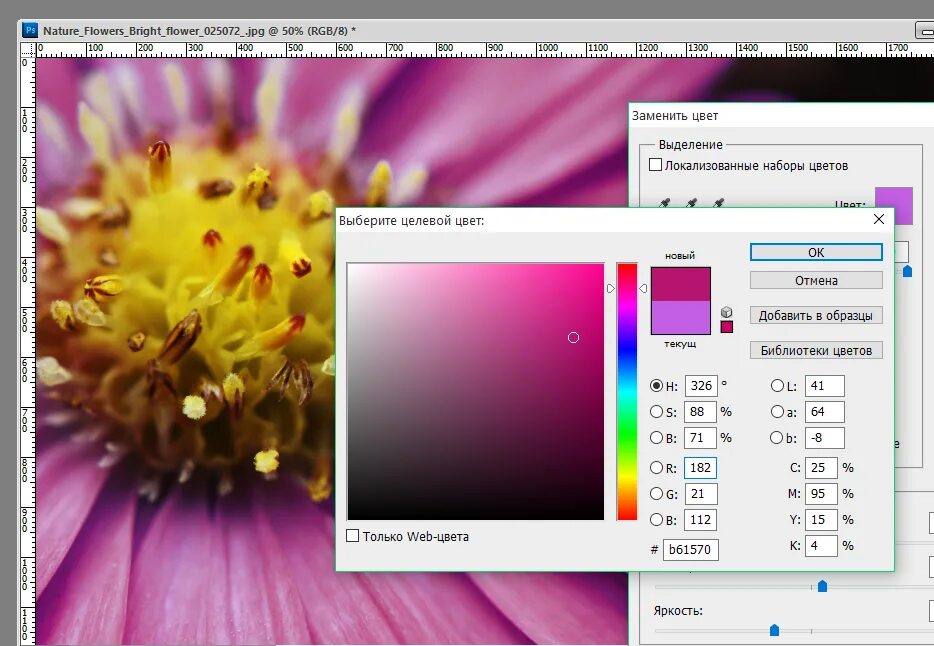
Task: Click the Отмена cancel button
Action: point(816,280)
